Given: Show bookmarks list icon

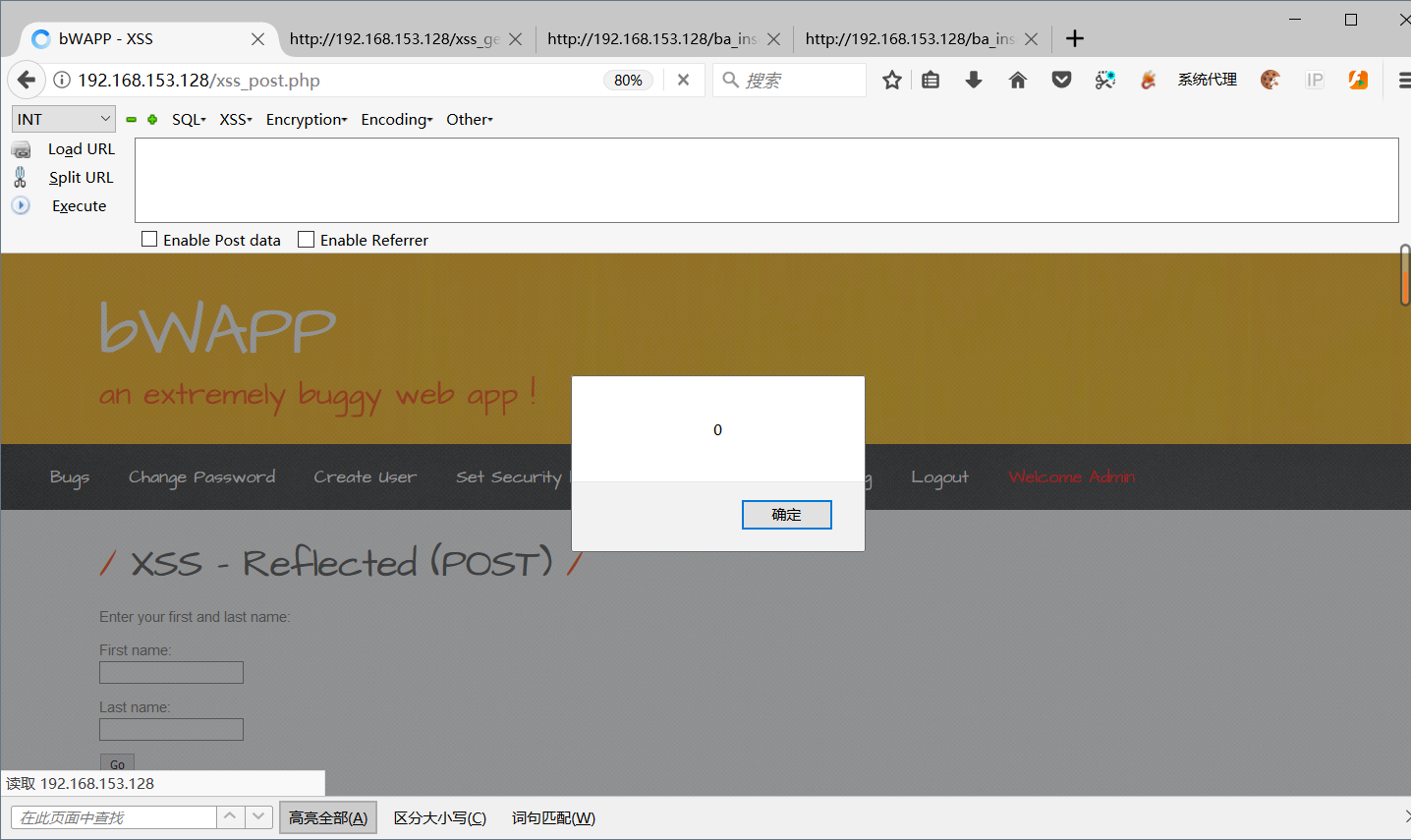Looking at the screenshot, I should tap(931, 80).
